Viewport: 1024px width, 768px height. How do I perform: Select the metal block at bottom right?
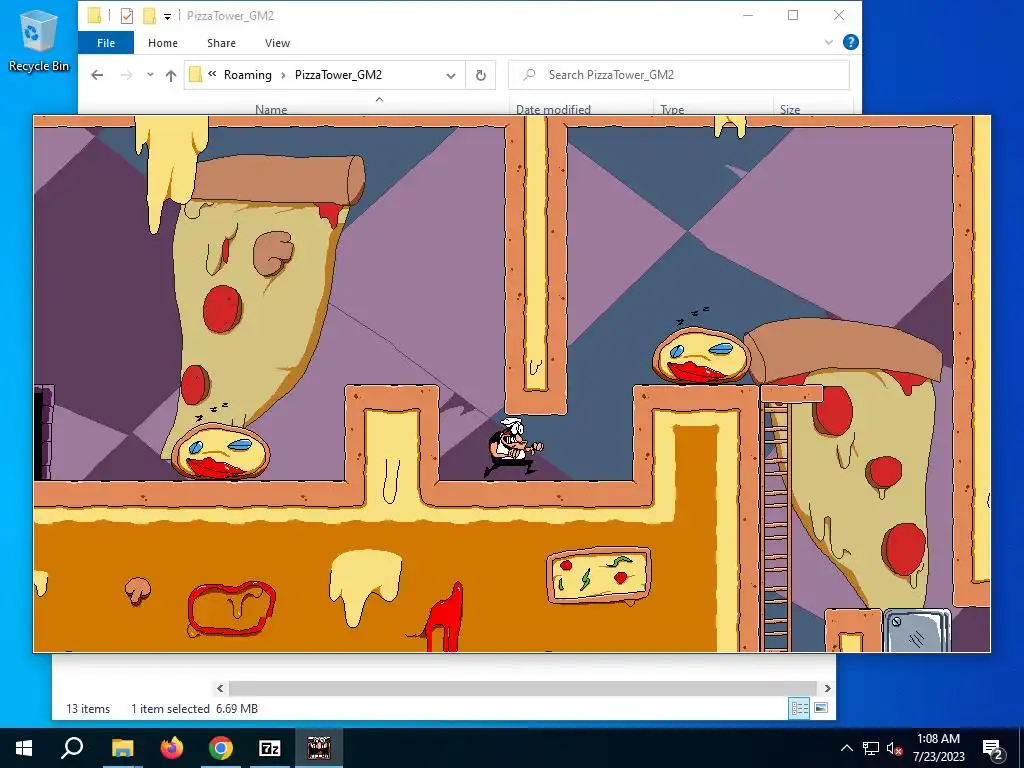[918, 630]
